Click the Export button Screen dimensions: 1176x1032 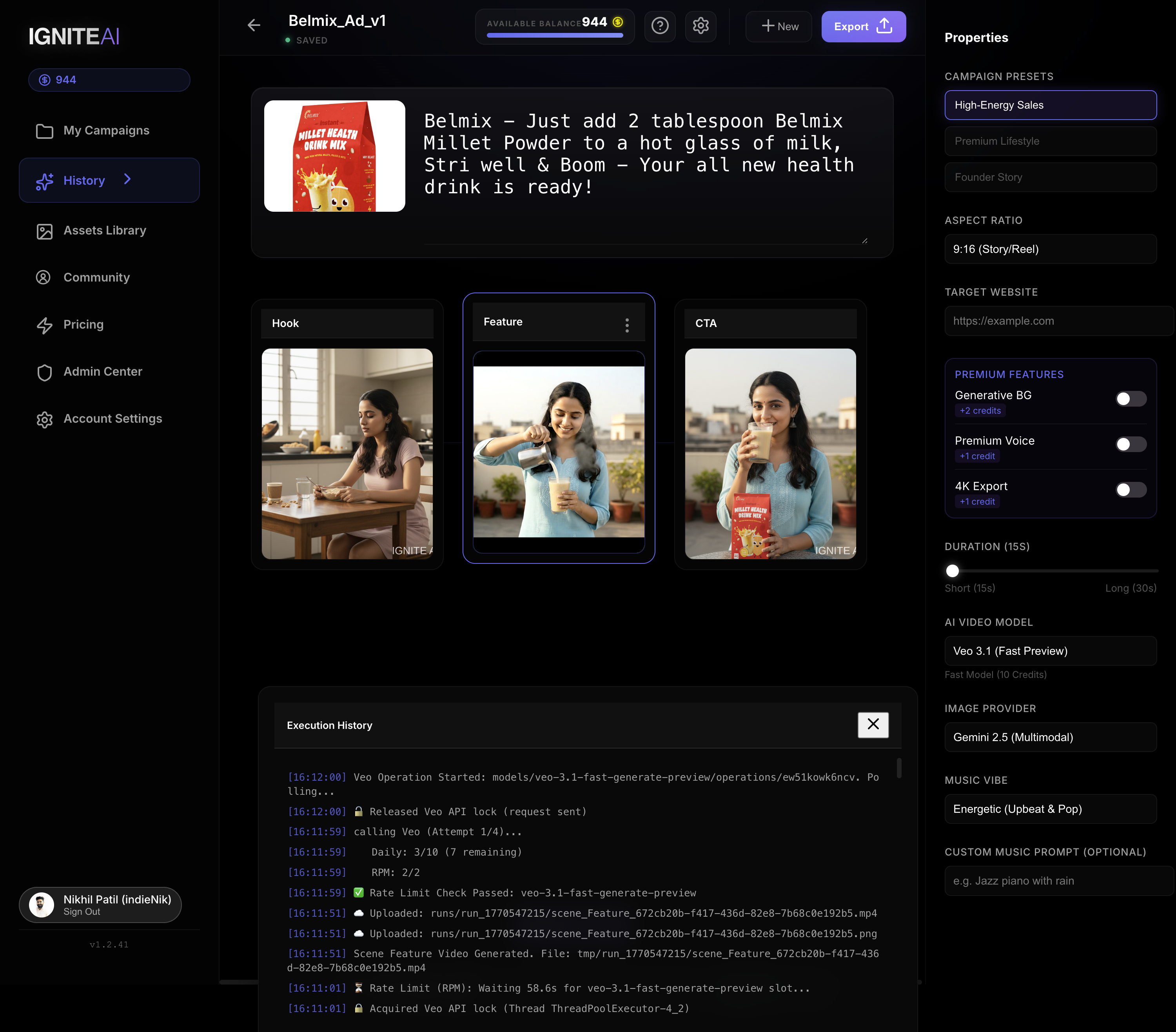click(x=862, y=27)
